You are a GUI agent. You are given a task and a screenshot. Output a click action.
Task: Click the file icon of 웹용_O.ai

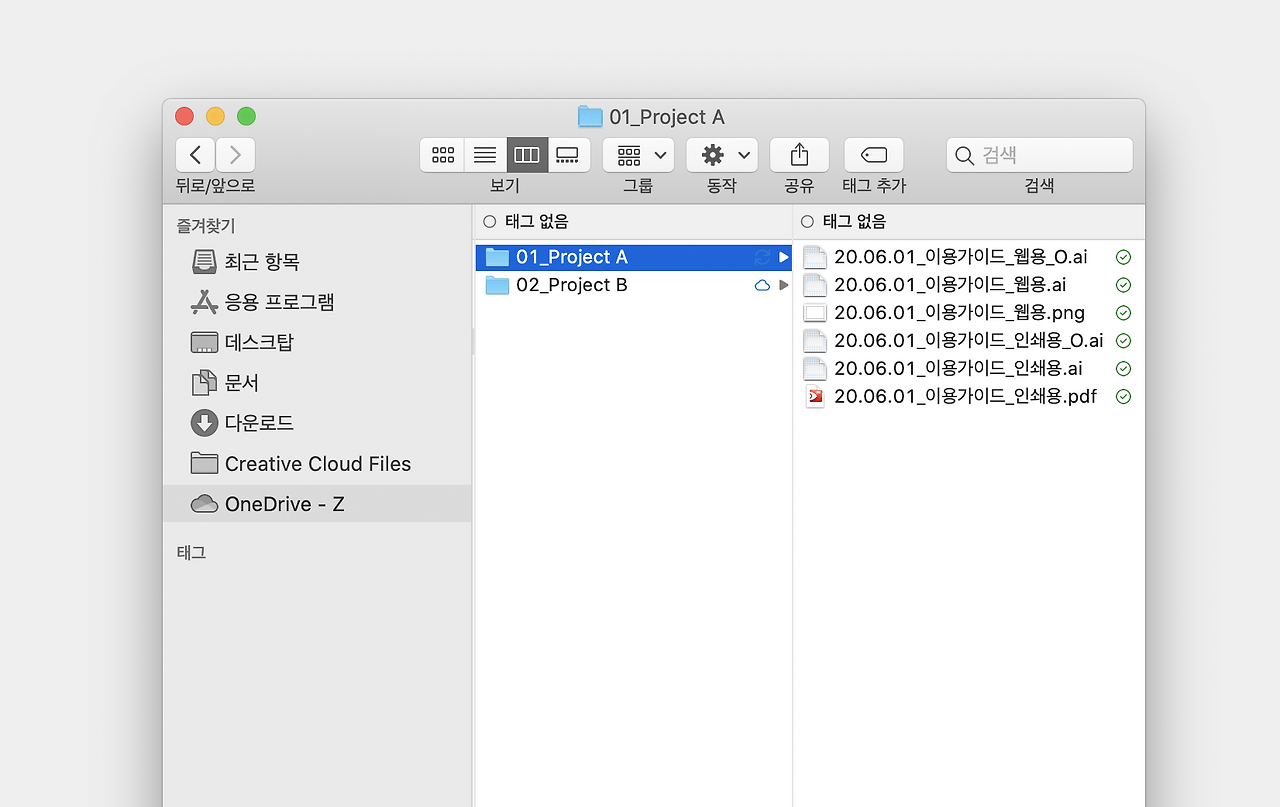point(815,257)
